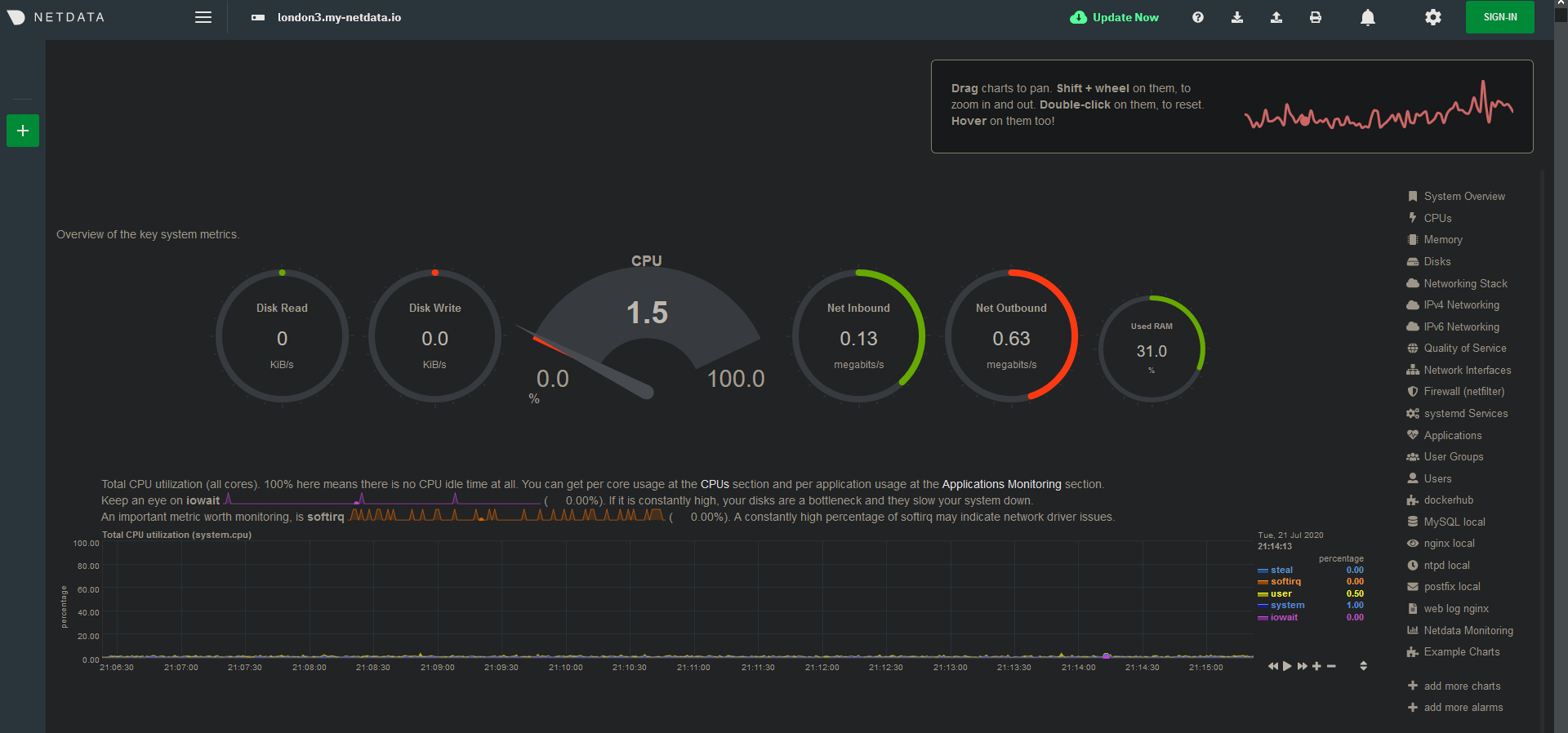Click the Netdata logo

pos(56,17)
